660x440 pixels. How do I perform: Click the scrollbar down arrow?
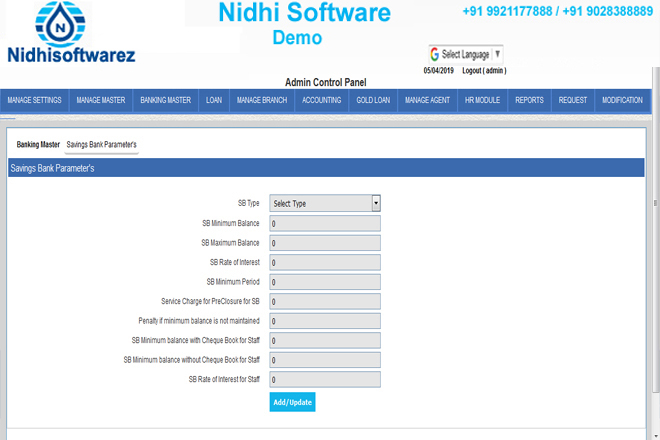[x=656, y=436]
